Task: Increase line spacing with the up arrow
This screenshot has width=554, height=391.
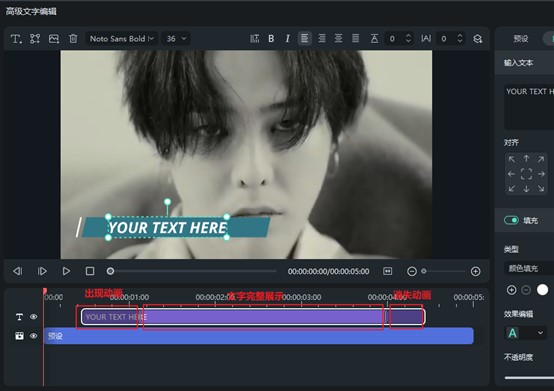Action: [x=408, y=36]
